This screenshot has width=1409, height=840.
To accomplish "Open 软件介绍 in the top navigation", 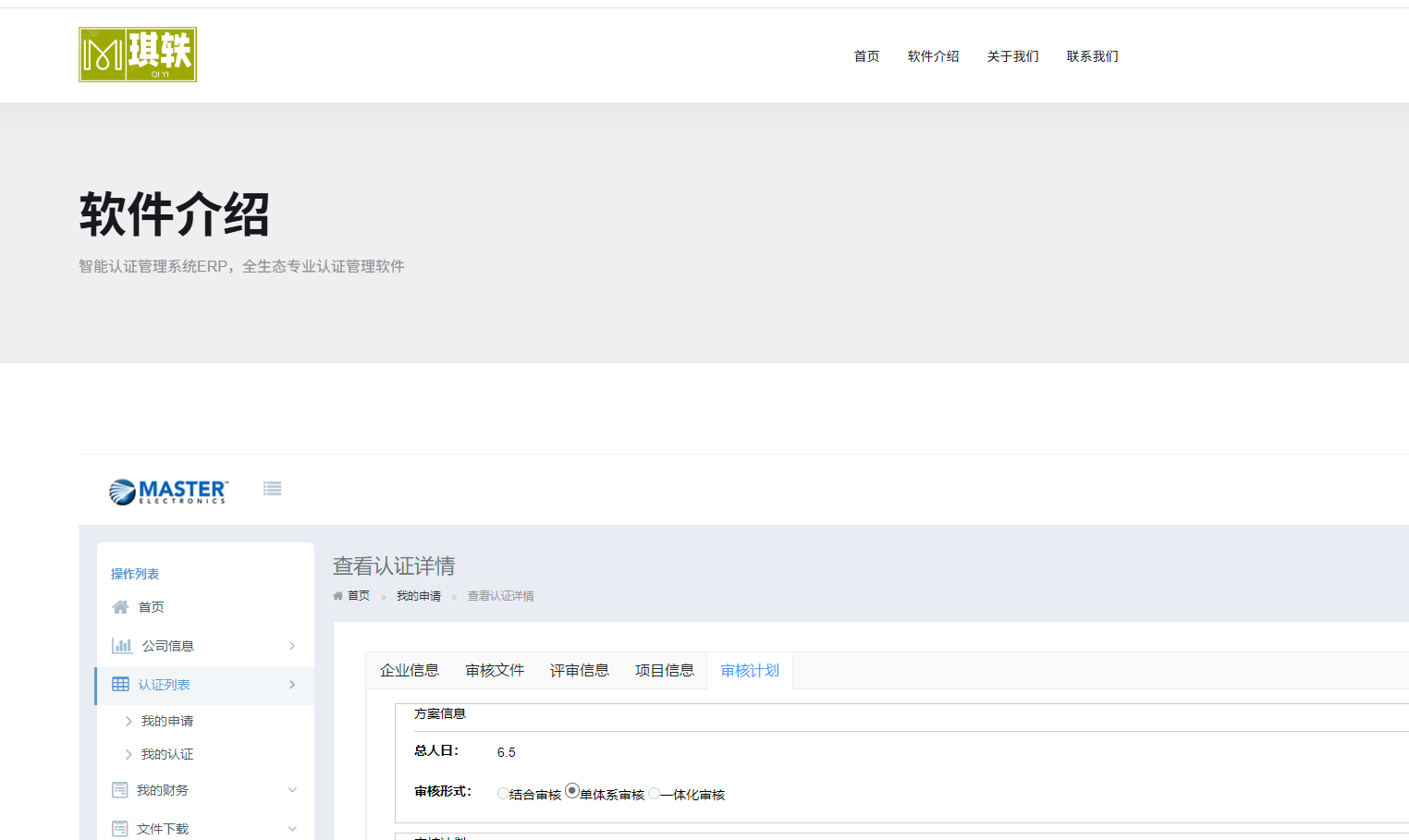I will pos(933,56).
